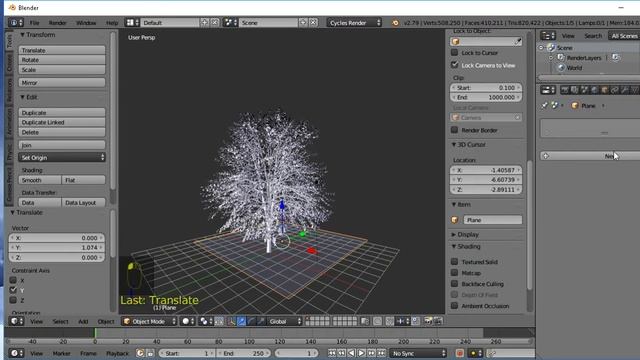
Task: Switch to the Constraints properties chain icon
Action: pyautogui.click(x=614, y=90)
